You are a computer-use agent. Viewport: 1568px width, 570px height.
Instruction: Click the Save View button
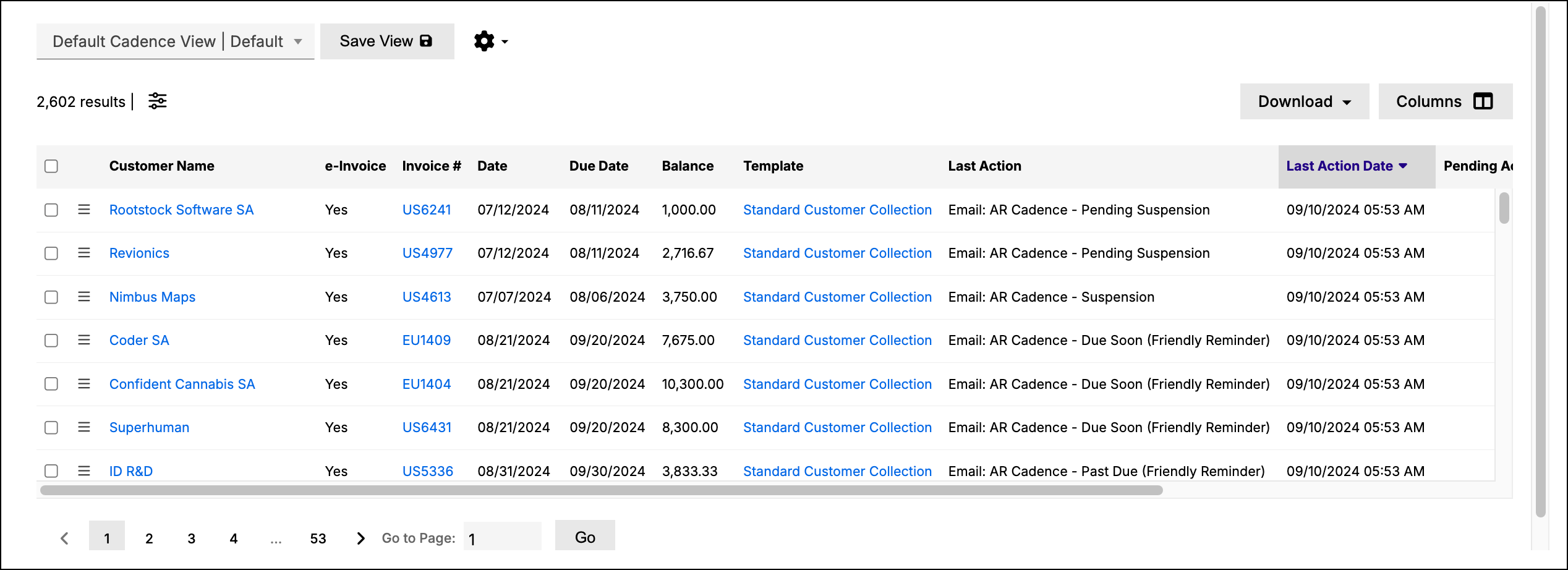click(x=387, y=41)
